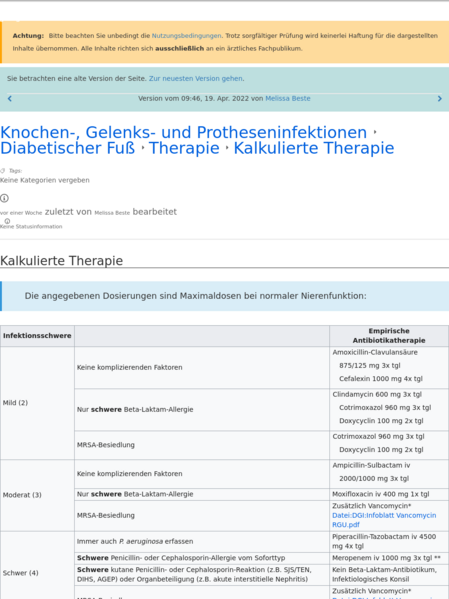Click the 'Kalkulierte Therapie' section heading
This screenshot has width=449, height=599.
click(62, 261)
